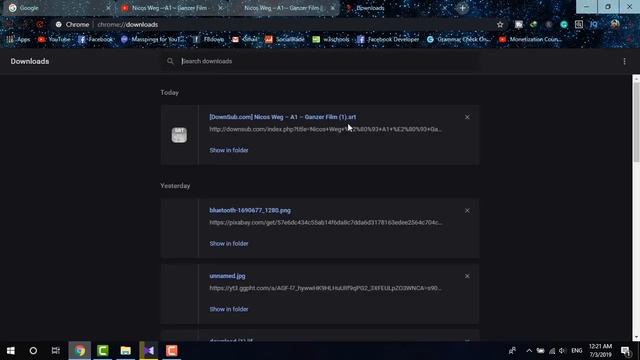Viewport: 640px width, 360px height.
Task: Open File Explorer from the taskbar
Action: (x=125, y=351)
